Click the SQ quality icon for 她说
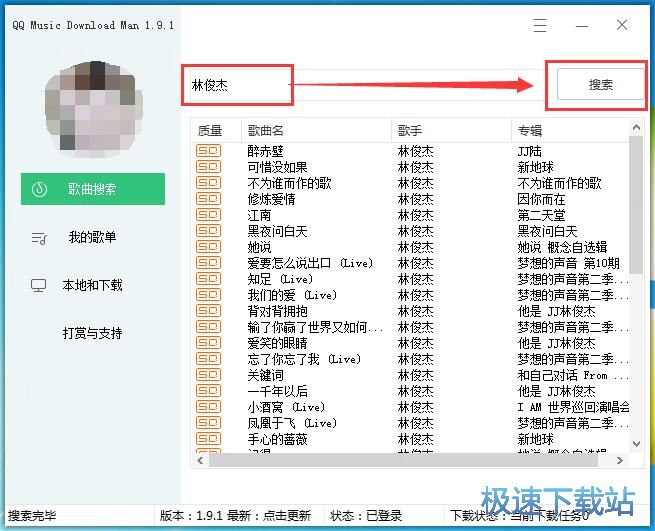 pos(208,246)
